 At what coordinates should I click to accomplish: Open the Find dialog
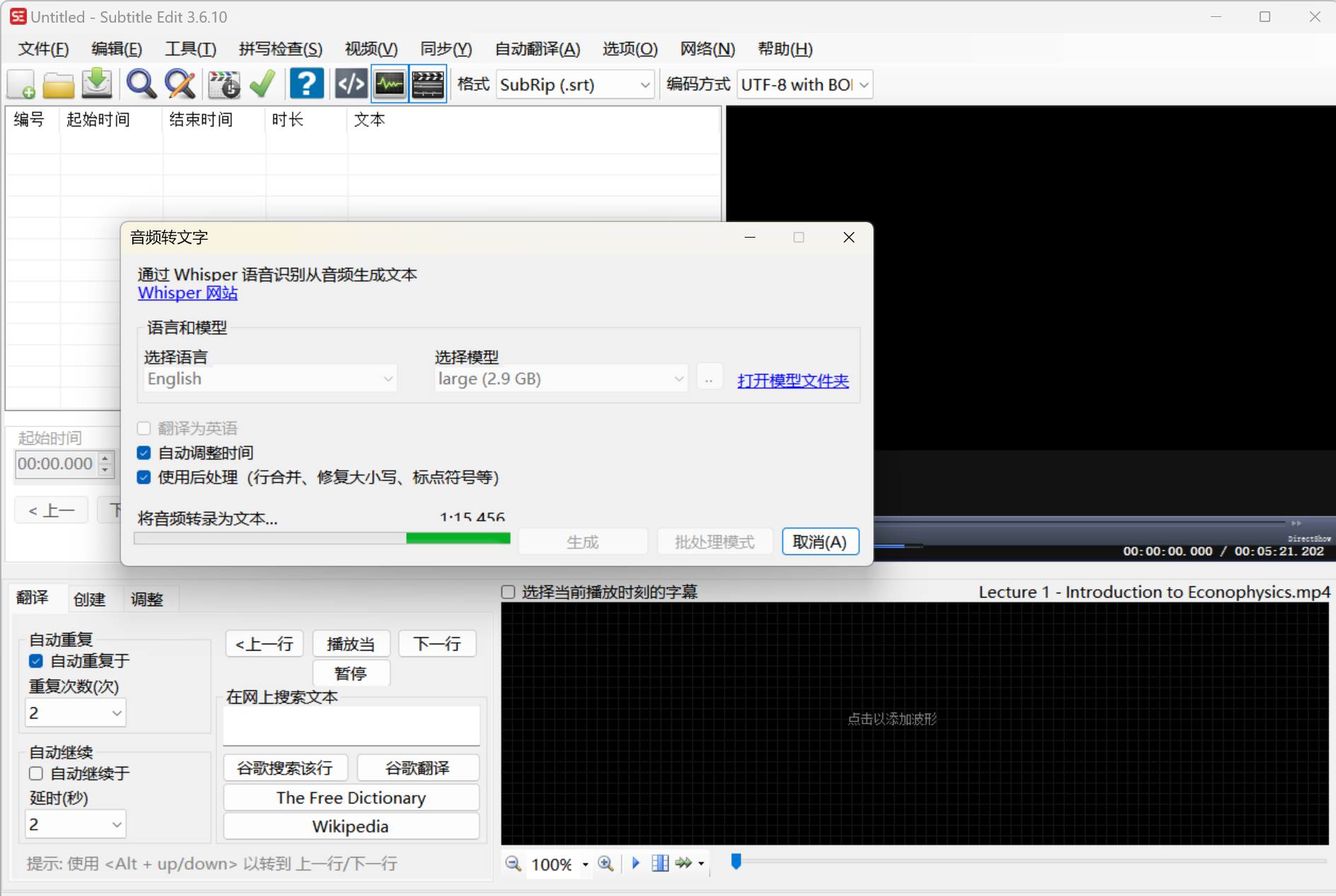tap(141, 83)
